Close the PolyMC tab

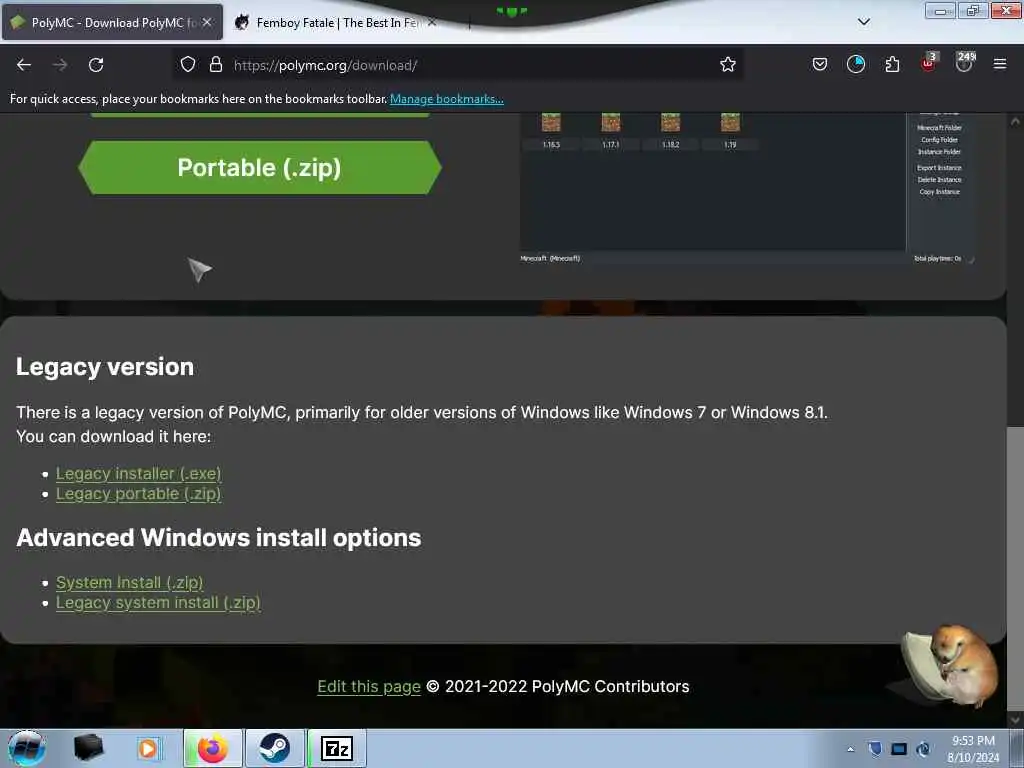pyautogui.click(x=207, y=23)
